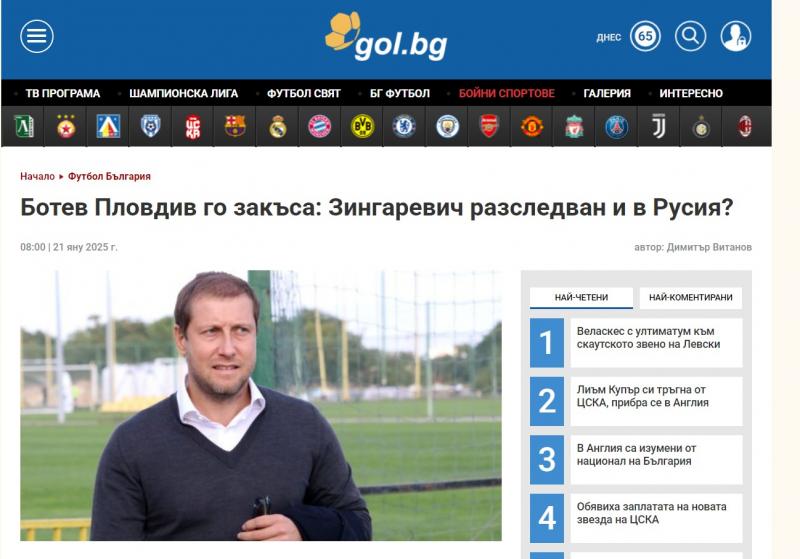Open the Начало breadcrumb link

pyautogui.click(x=37, y=176)
